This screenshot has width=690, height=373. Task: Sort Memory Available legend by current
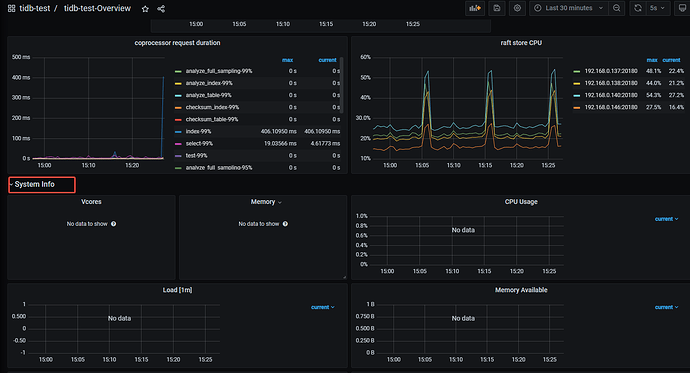pyautogui.click(x=666, y=307)
